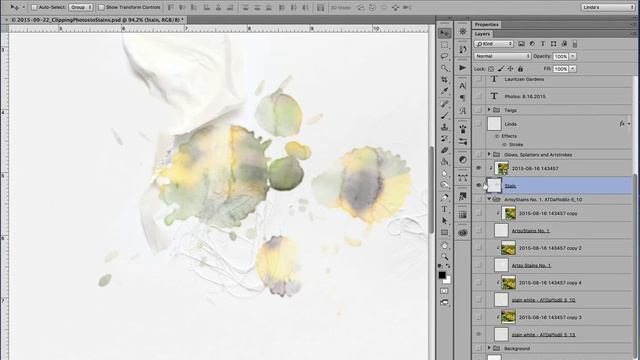Filter layers by pixel type icon
This screenshot has height=360, width=640.
coord(521,44)
